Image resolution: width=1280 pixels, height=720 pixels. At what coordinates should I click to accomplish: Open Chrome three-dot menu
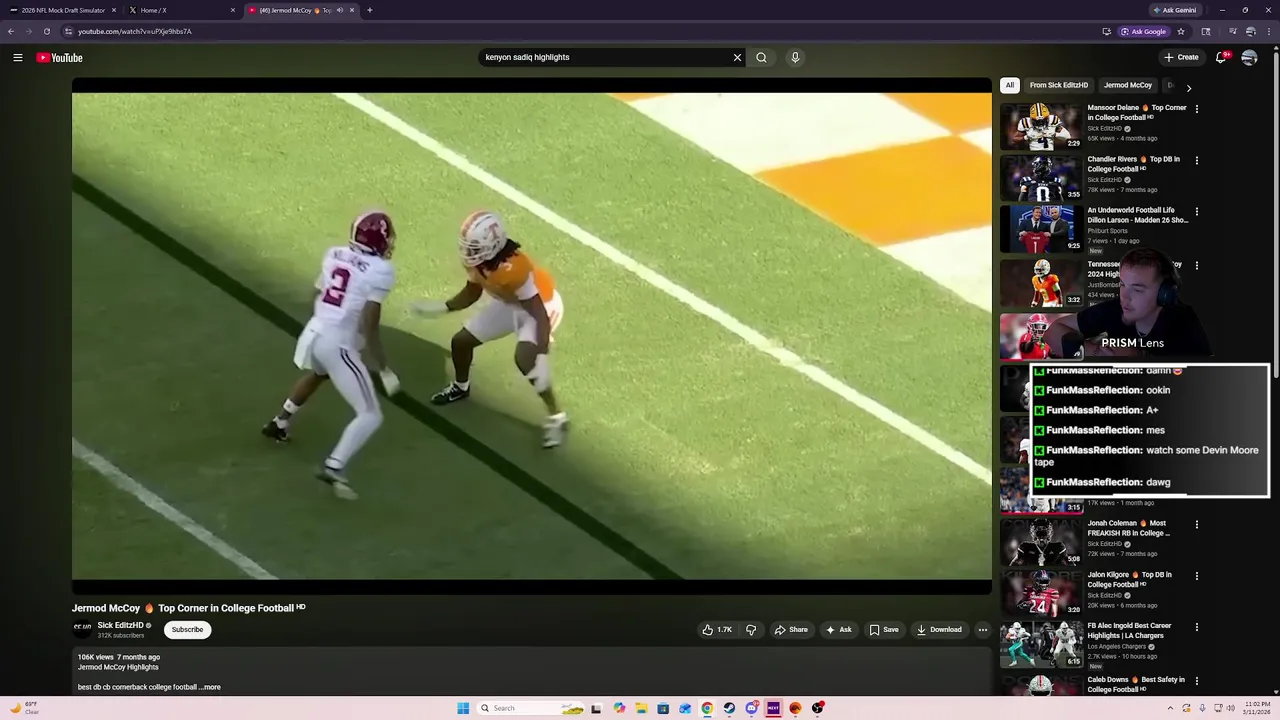tap(1269, 31)
